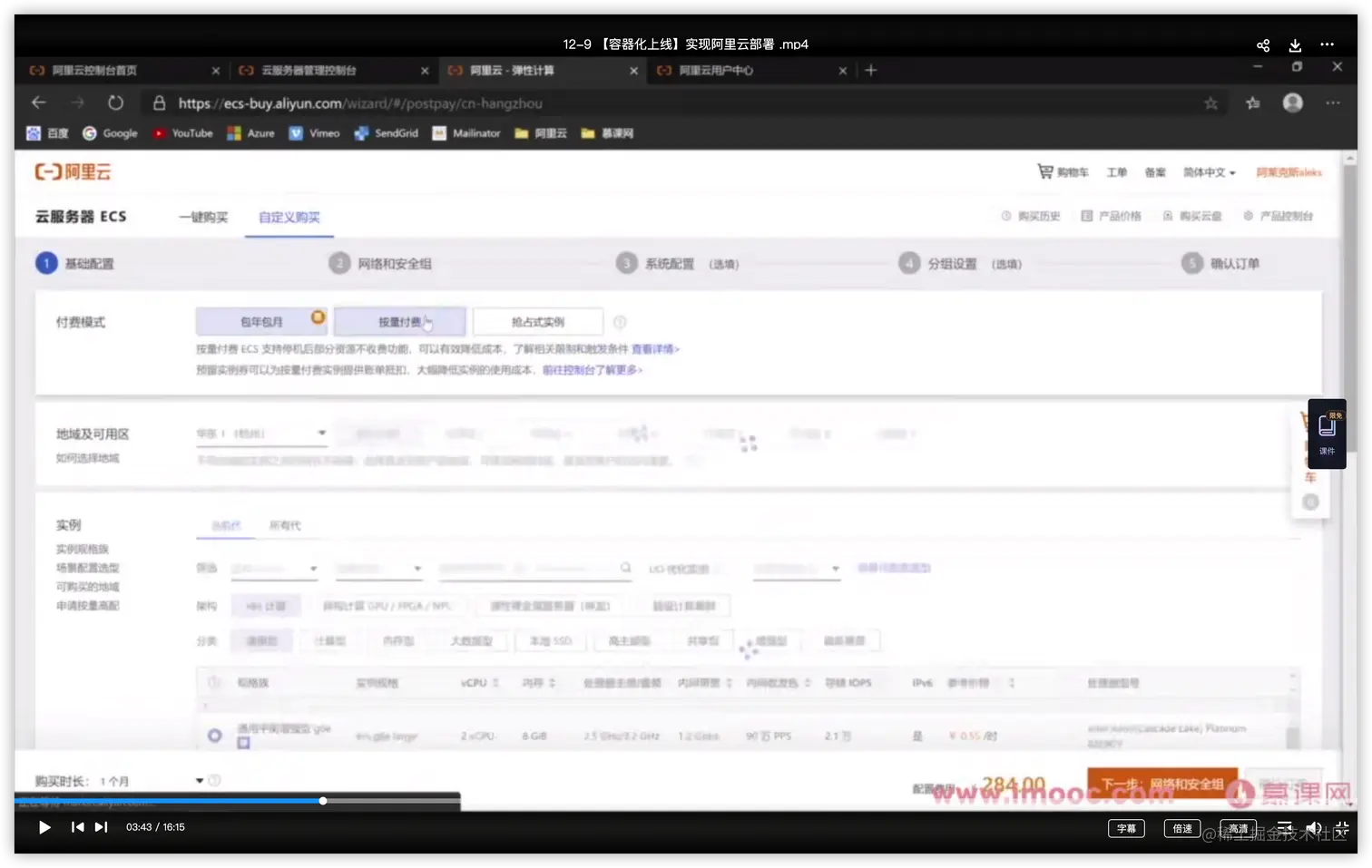
Task: Play the video
Action: click(44, 827)
